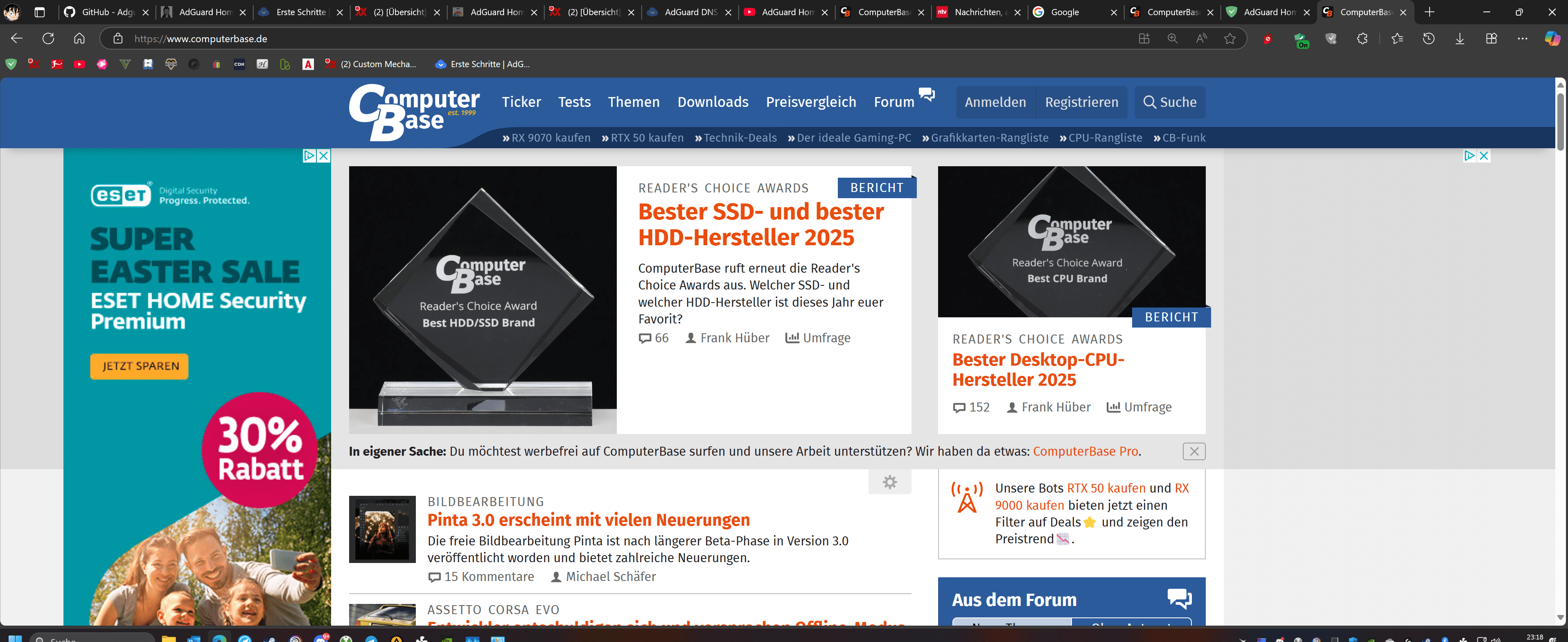
Task: Go to the ComputerBase logo home link
Action: (414, 112)
